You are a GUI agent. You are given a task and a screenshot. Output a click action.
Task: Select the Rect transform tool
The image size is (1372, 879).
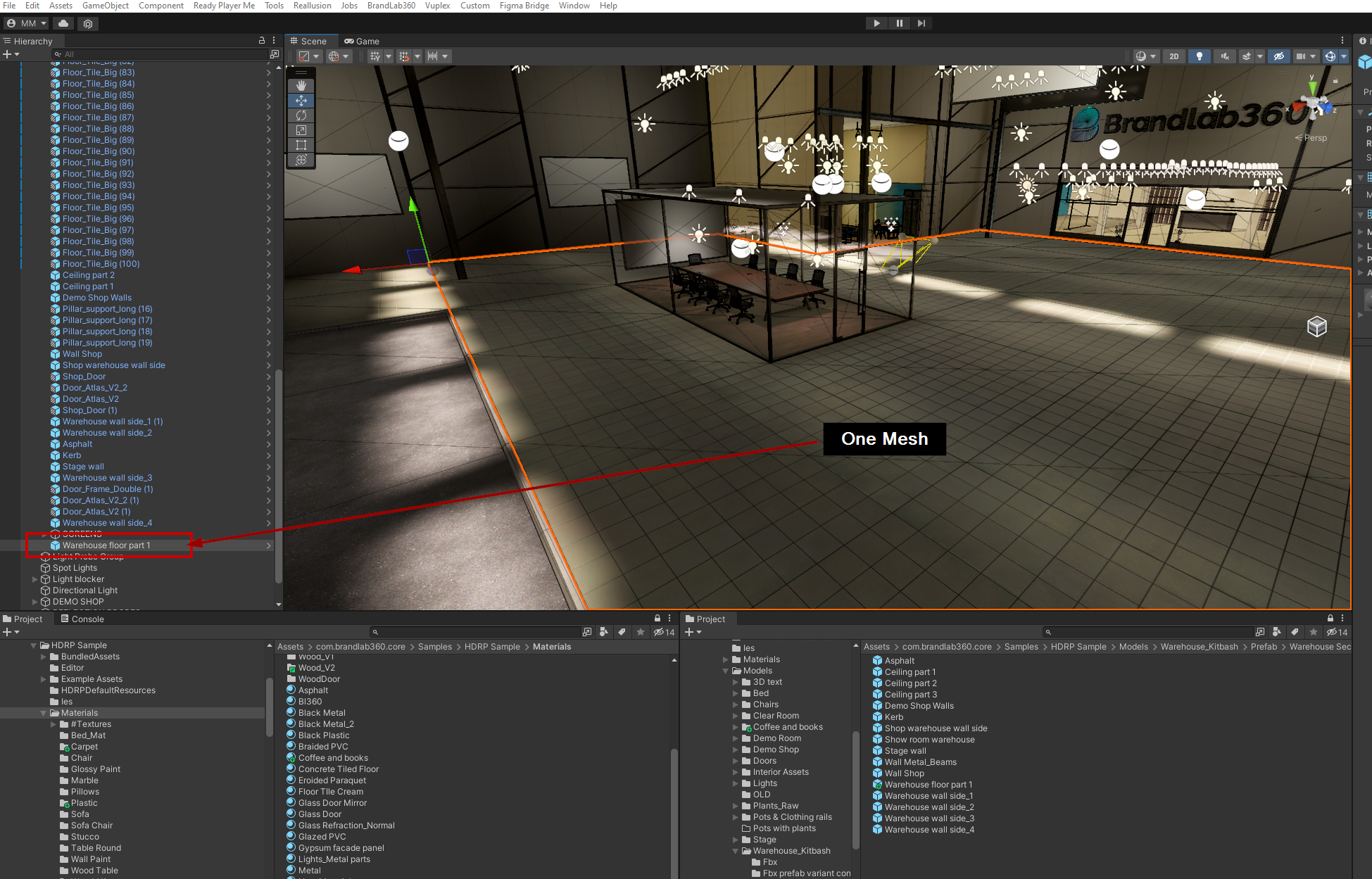point(301,145)
